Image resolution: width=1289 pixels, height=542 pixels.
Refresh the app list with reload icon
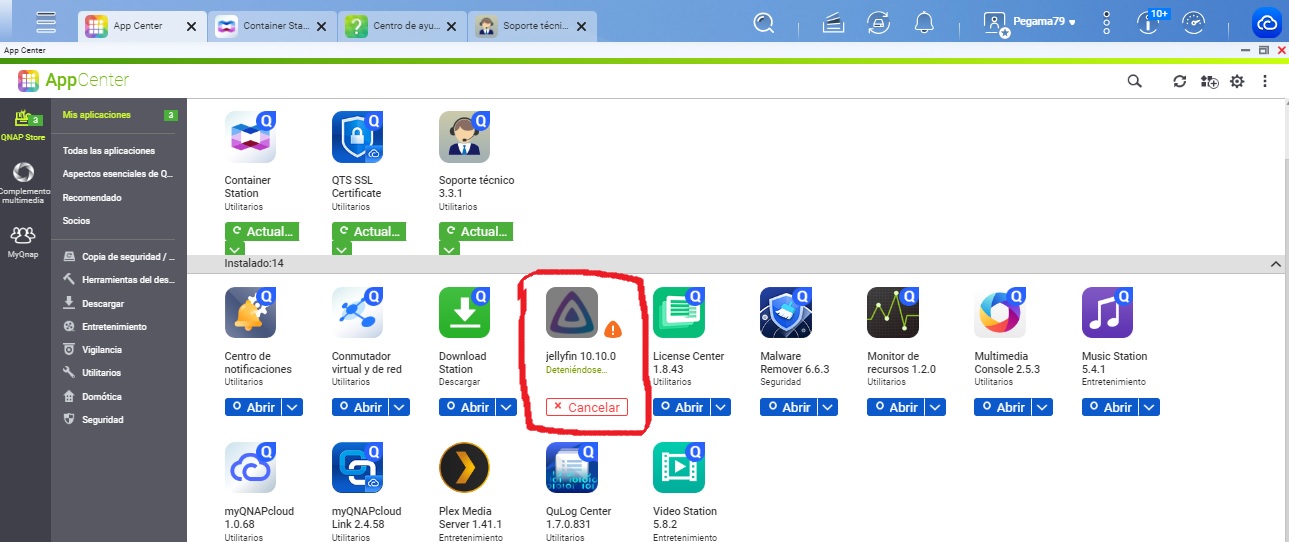[x=1180, y=82]
